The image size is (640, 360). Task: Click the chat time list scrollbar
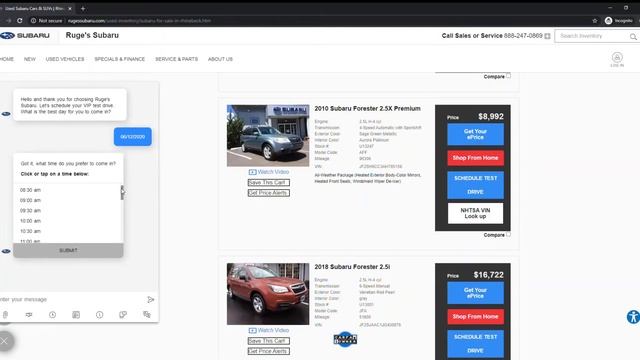point(122,192)
